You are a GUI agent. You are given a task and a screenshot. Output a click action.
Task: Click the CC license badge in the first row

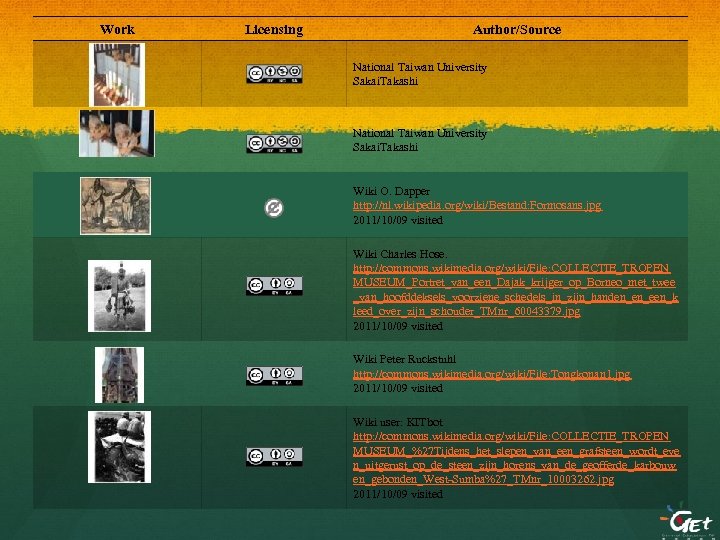coord(274,73)
